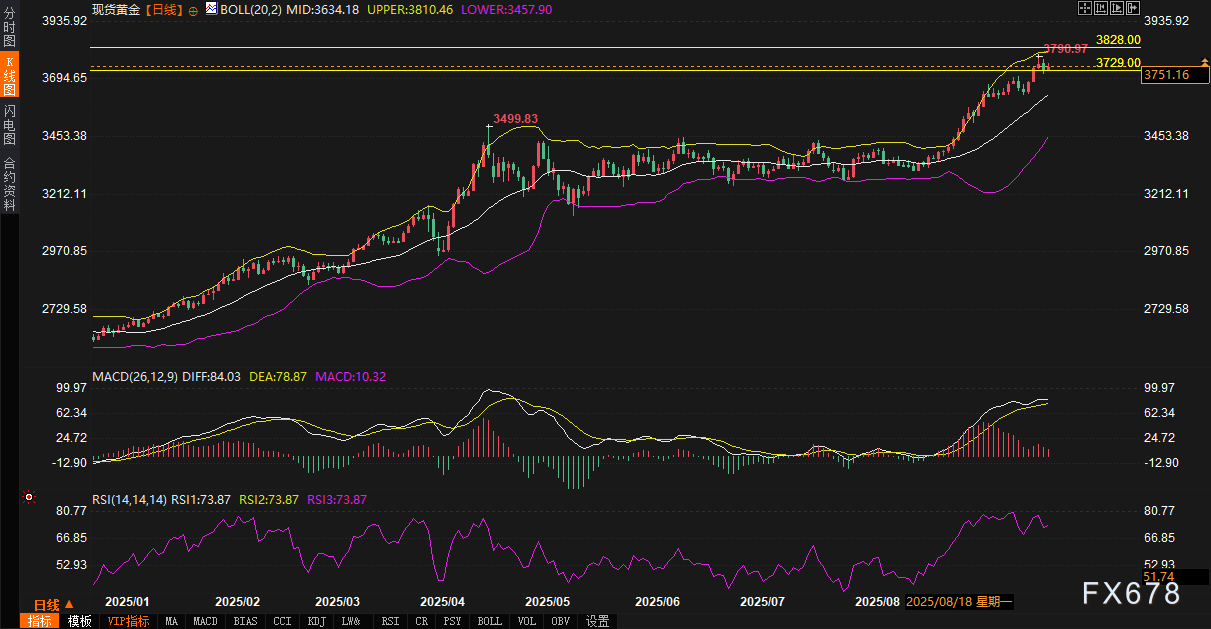
Task: Toggle the BOLL indicator in bottom bar
Action: [490, 621]
